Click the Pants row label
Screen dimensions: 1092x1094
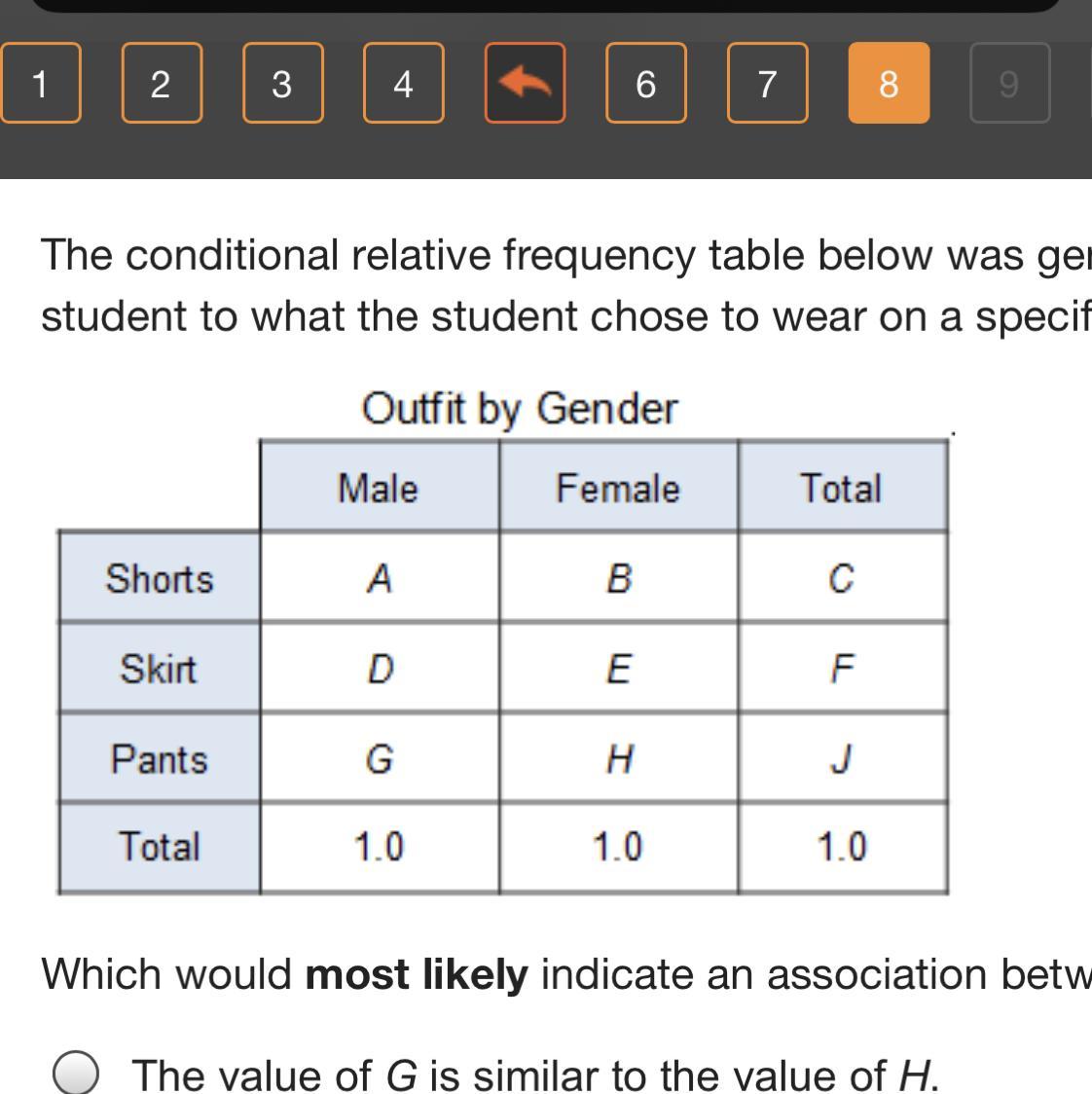pyautogui.click(x=160, y=758)
